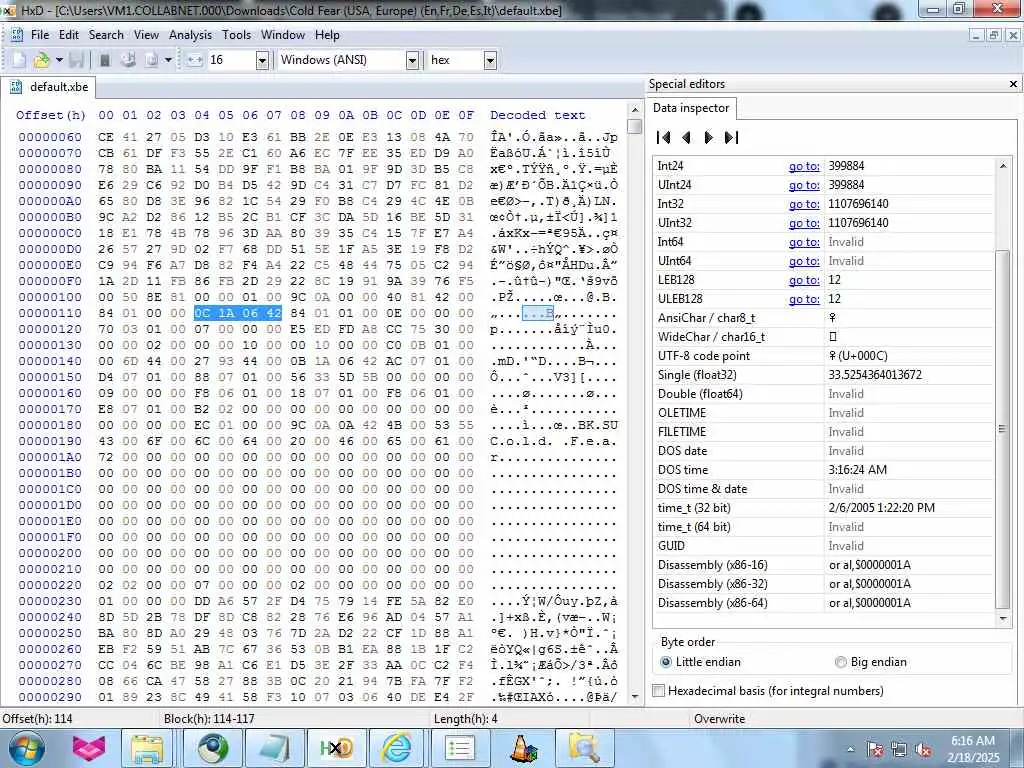Screen dimensions: 1024x768
Task: Click go to link for ULEB128
Action: (804, 298)
